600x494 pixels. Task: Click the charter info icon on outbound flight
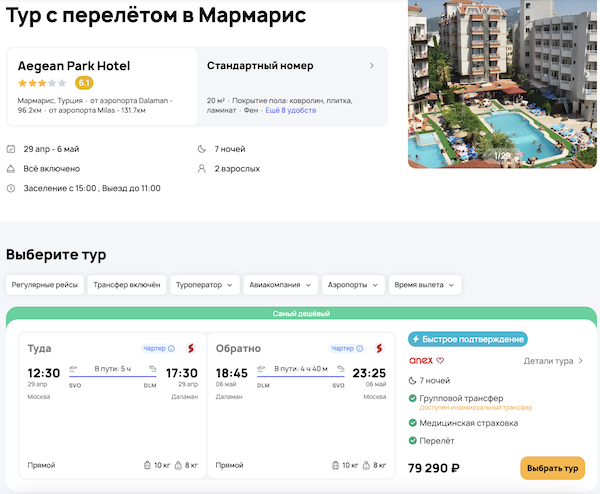(171, 349)
